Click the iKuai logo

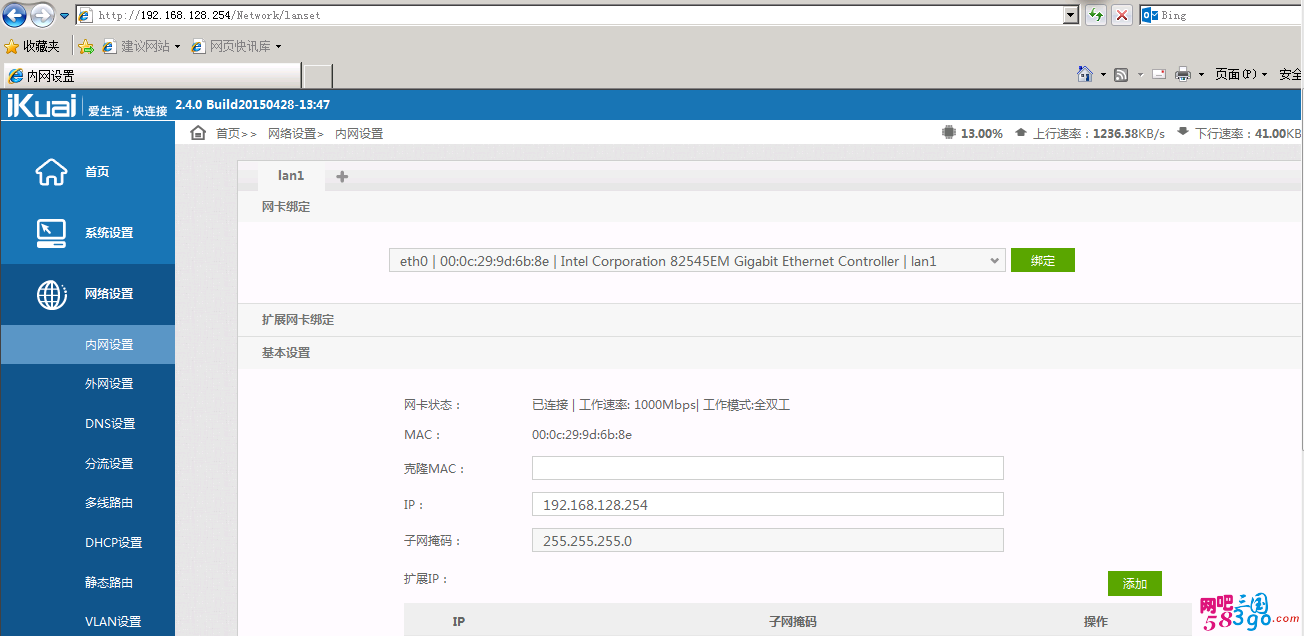point(42,105)
